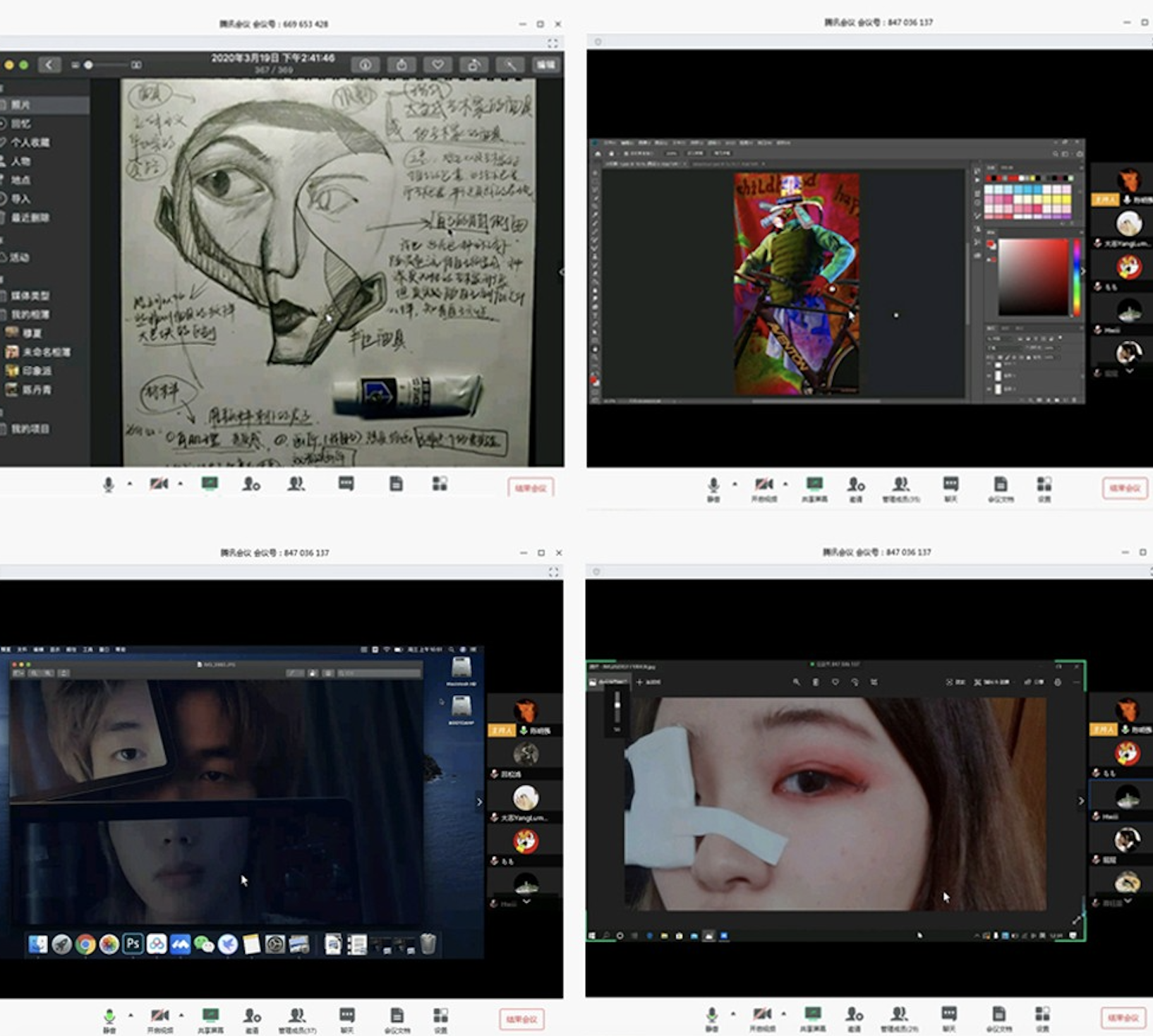This screenshot has width=1153, height=1036.
Task: Open microphone options arrow in sketch meeting window
Action: point(130,484)
